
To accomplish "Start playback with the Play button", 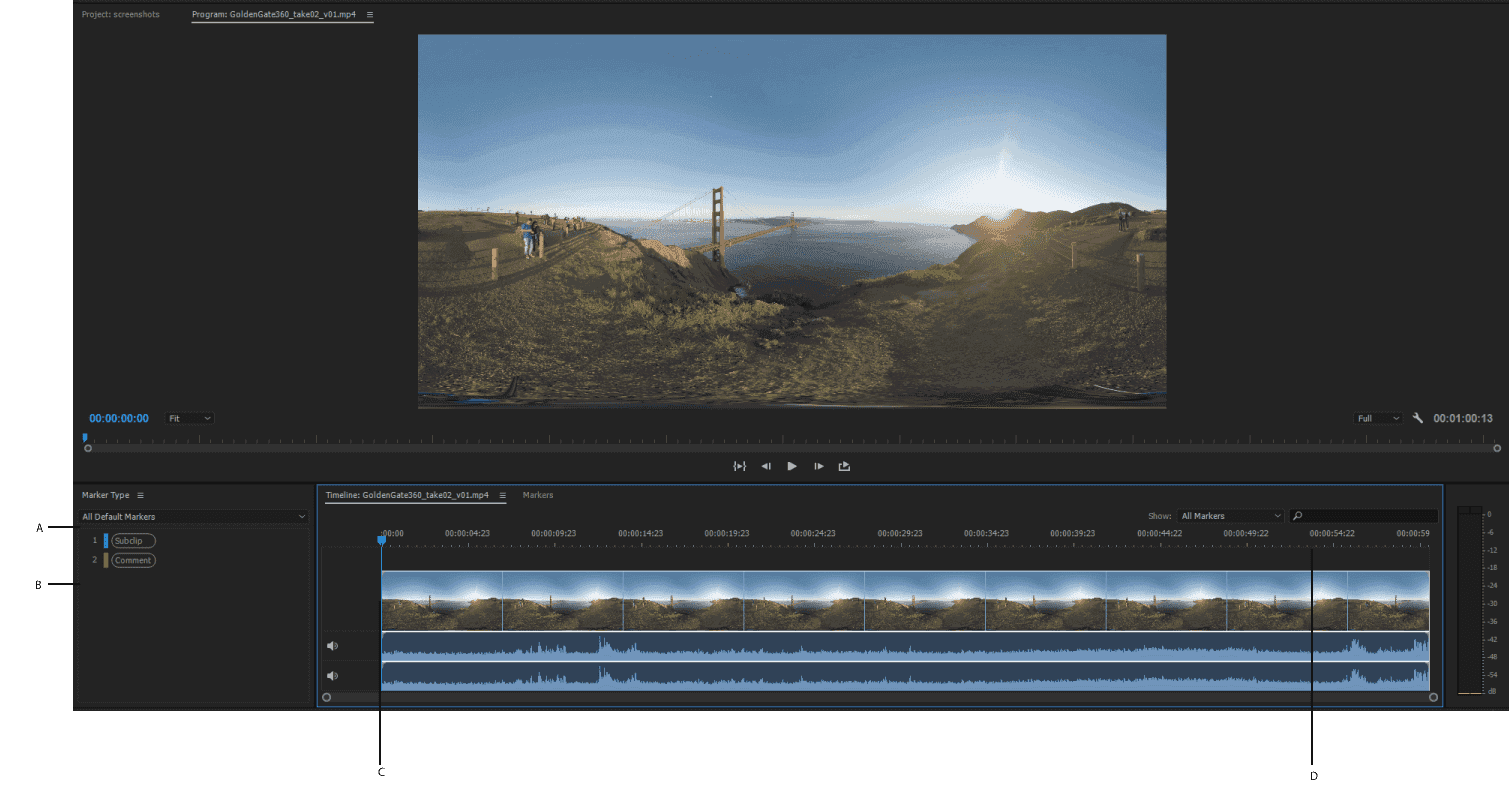I will [792, 466].
